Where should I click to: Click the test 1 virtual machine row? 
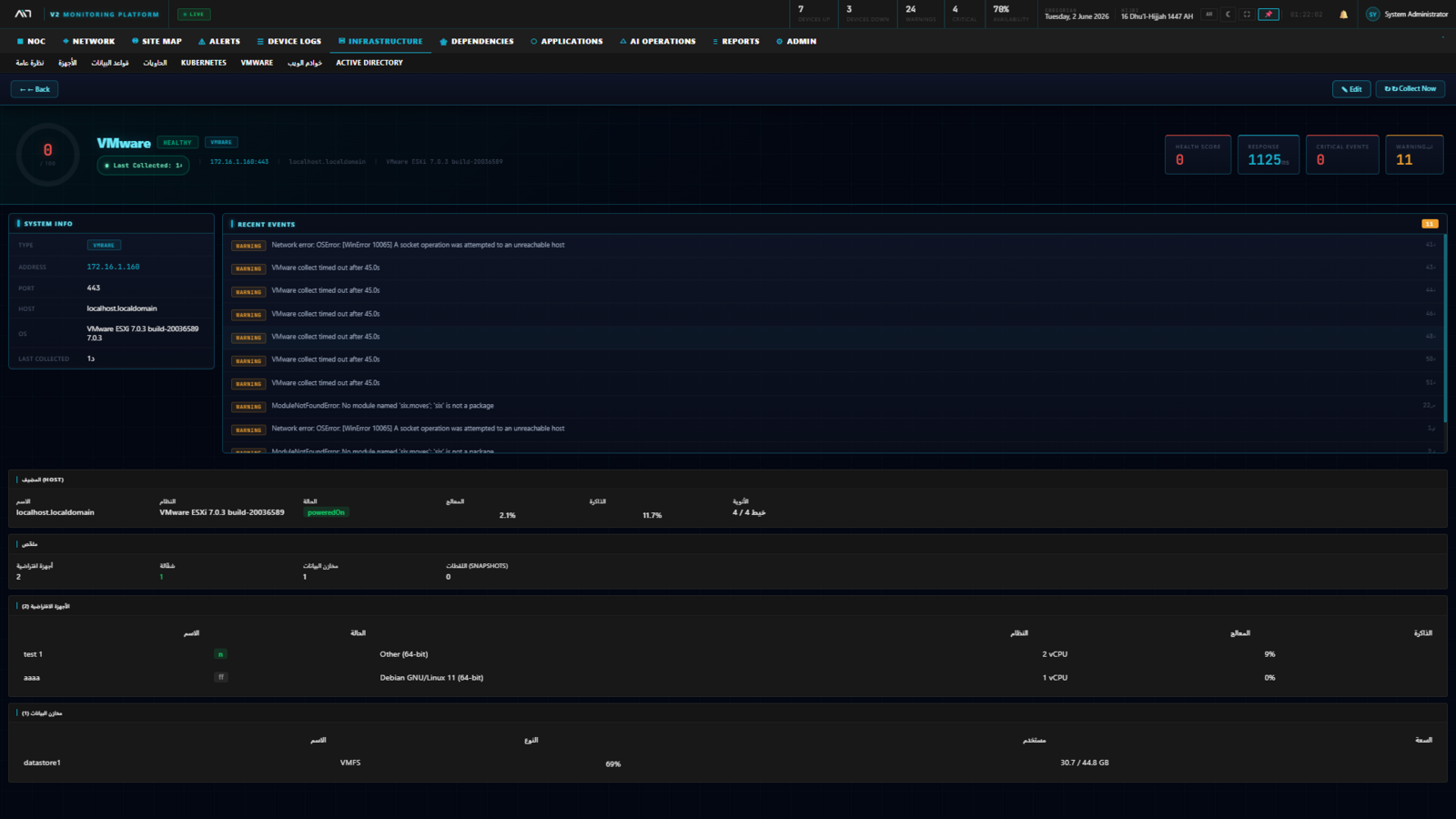pos(728,654)
